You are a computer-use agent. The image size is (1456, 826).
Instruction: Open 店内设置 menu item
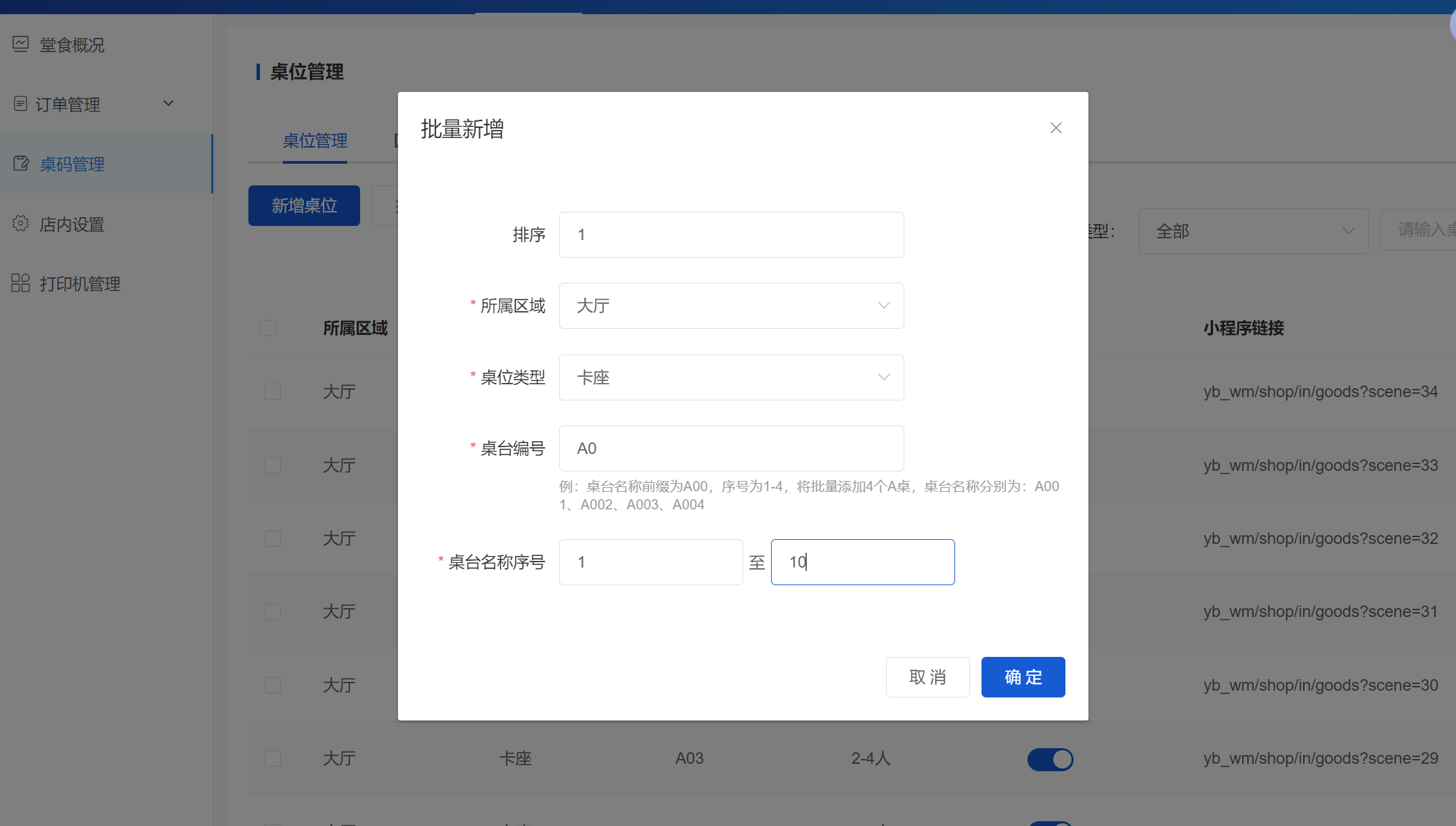pos(72,225)
